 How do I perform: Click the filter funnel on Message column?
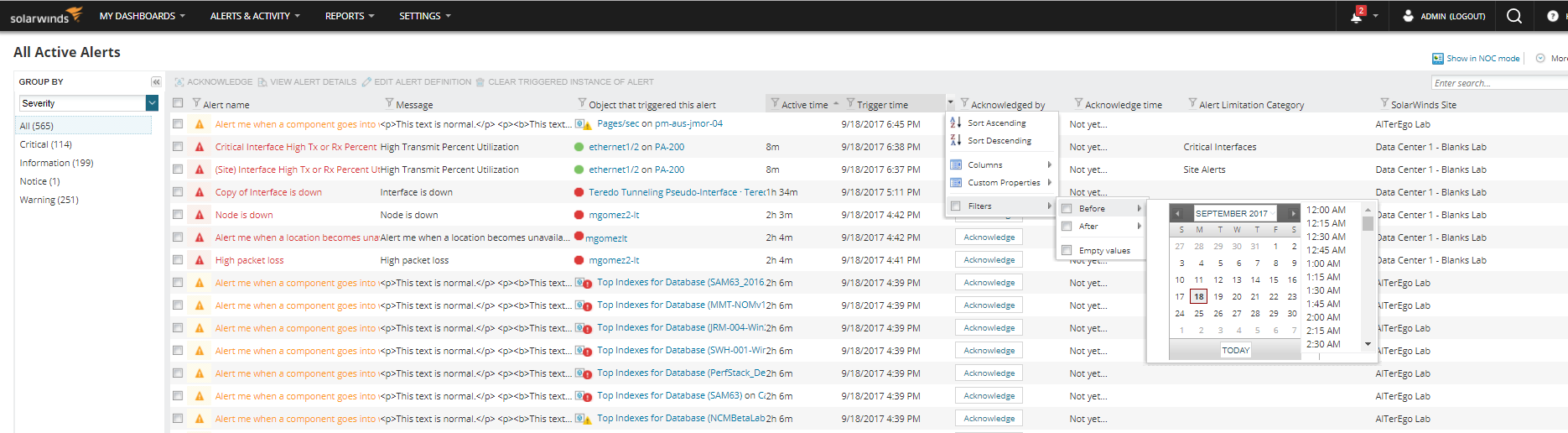389,103
